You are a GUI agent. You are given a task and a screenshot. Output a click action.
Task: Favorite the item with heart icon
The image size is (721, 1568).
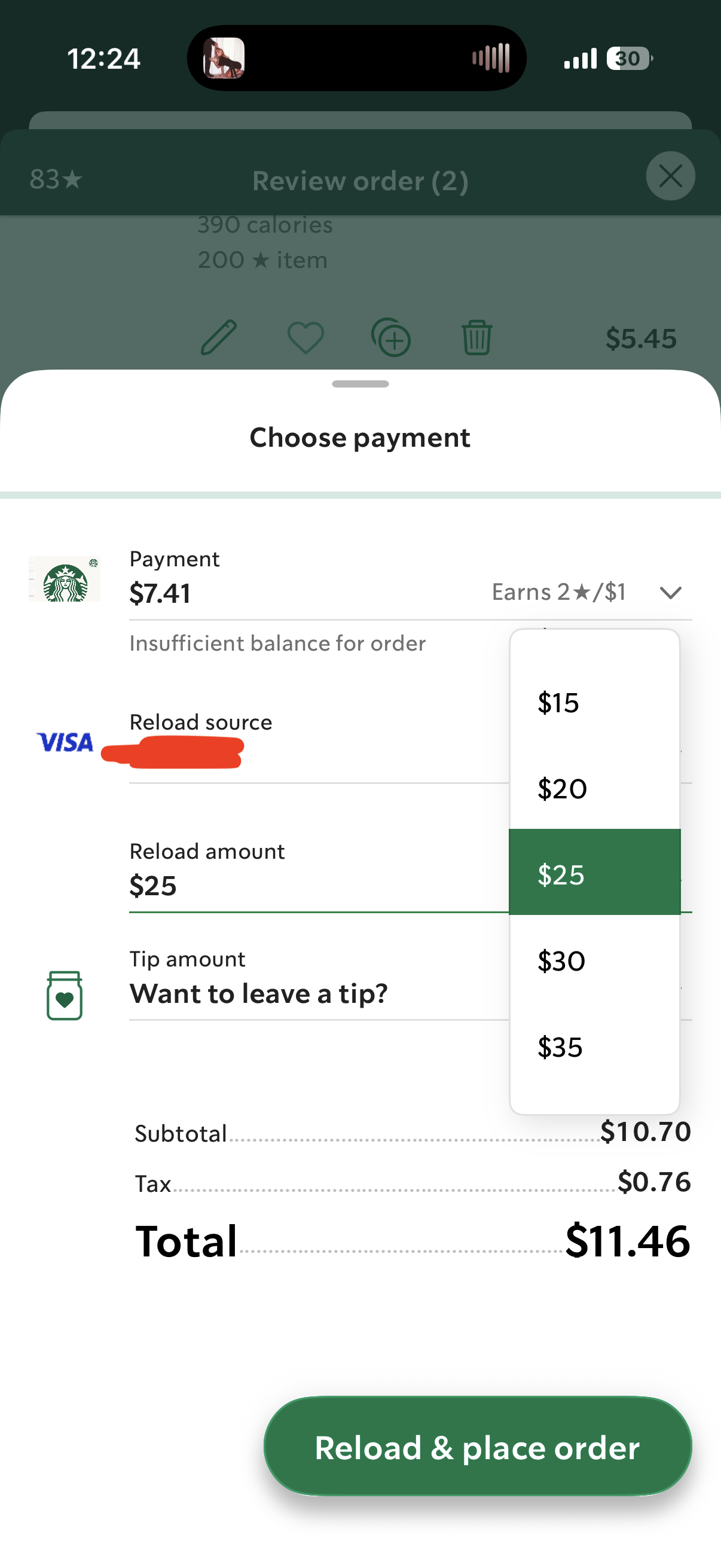pyautogui.click(x=305, y=337)
